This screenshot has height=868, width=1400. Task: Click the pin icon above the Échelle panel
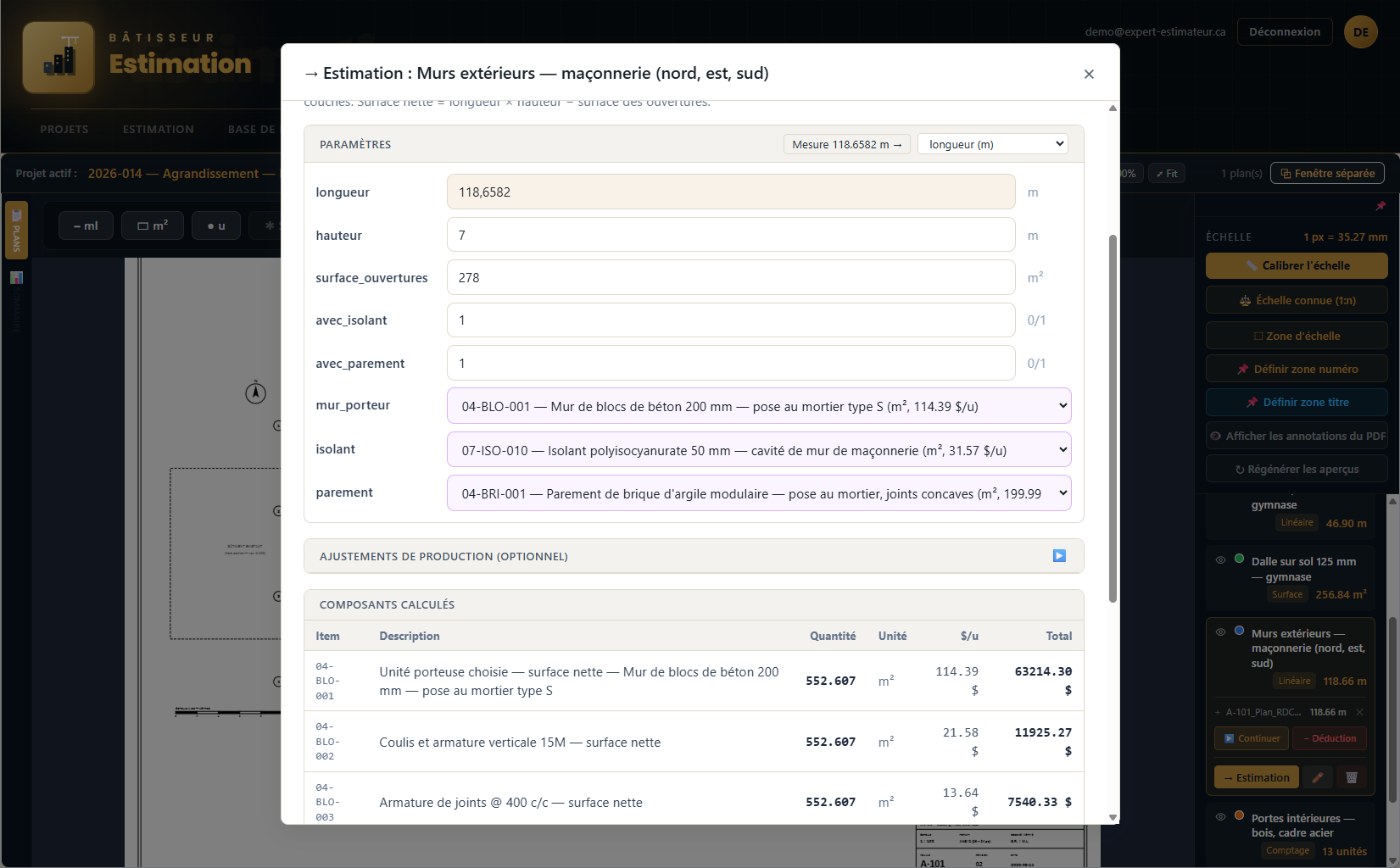(x=1380, y=206)
